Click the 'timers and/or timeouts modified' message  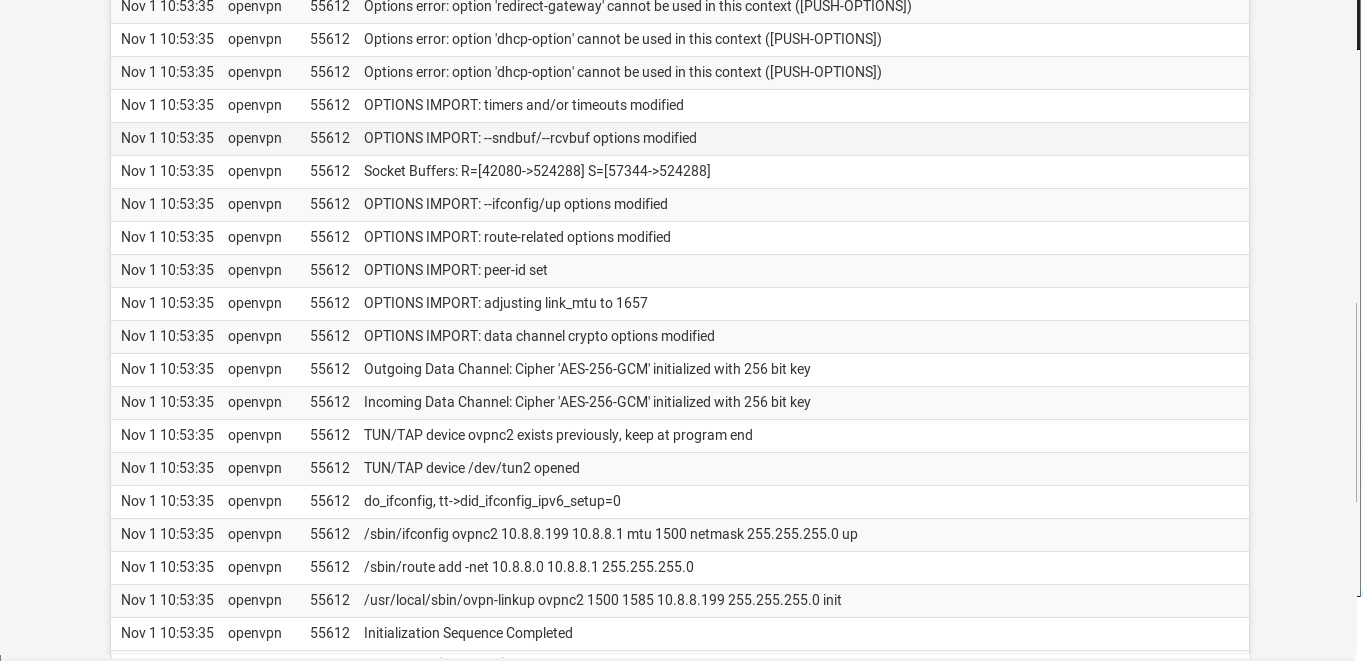[523, 105]
